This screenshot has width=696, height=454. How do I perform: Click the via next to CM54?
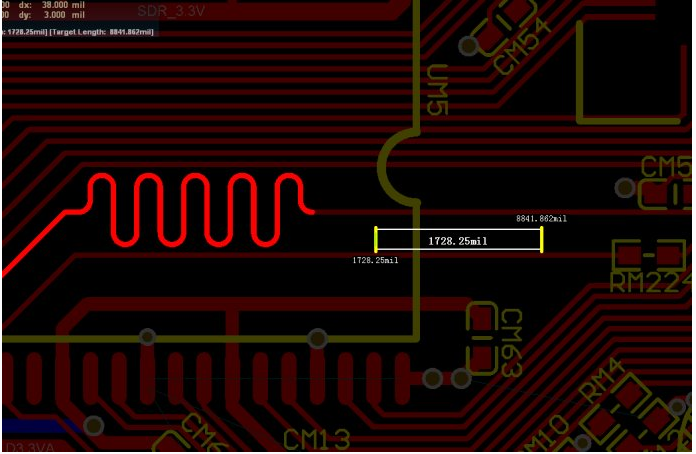click(x=467, y=46)
